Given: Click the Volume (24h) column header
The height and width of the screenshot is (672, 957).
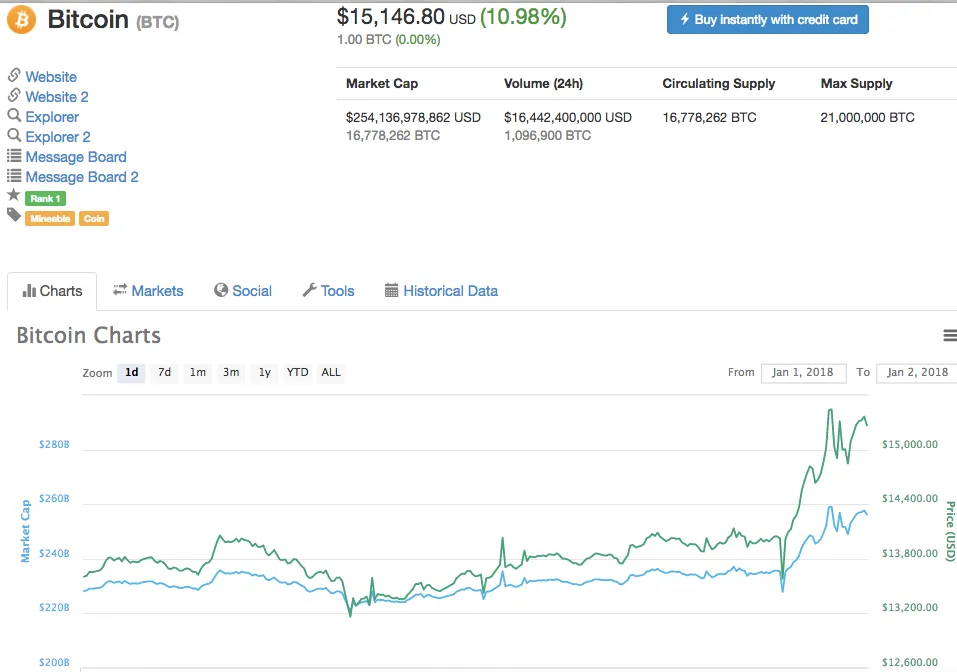Looking at the screenshot, I should click(x=543, y=84).
